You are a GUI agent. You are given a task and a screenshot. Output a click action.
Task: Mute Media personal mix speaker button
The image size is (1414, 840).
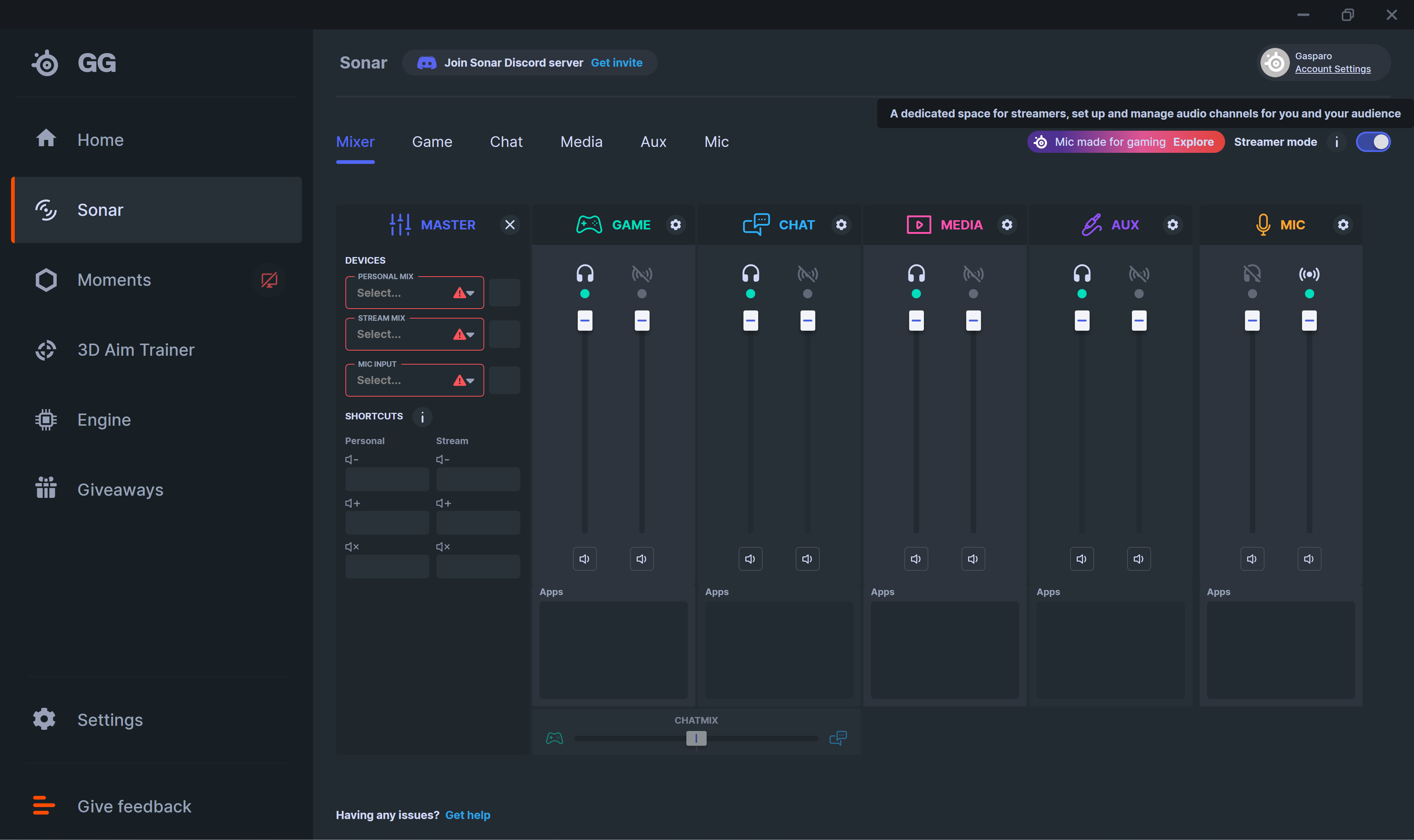[917, 559]
